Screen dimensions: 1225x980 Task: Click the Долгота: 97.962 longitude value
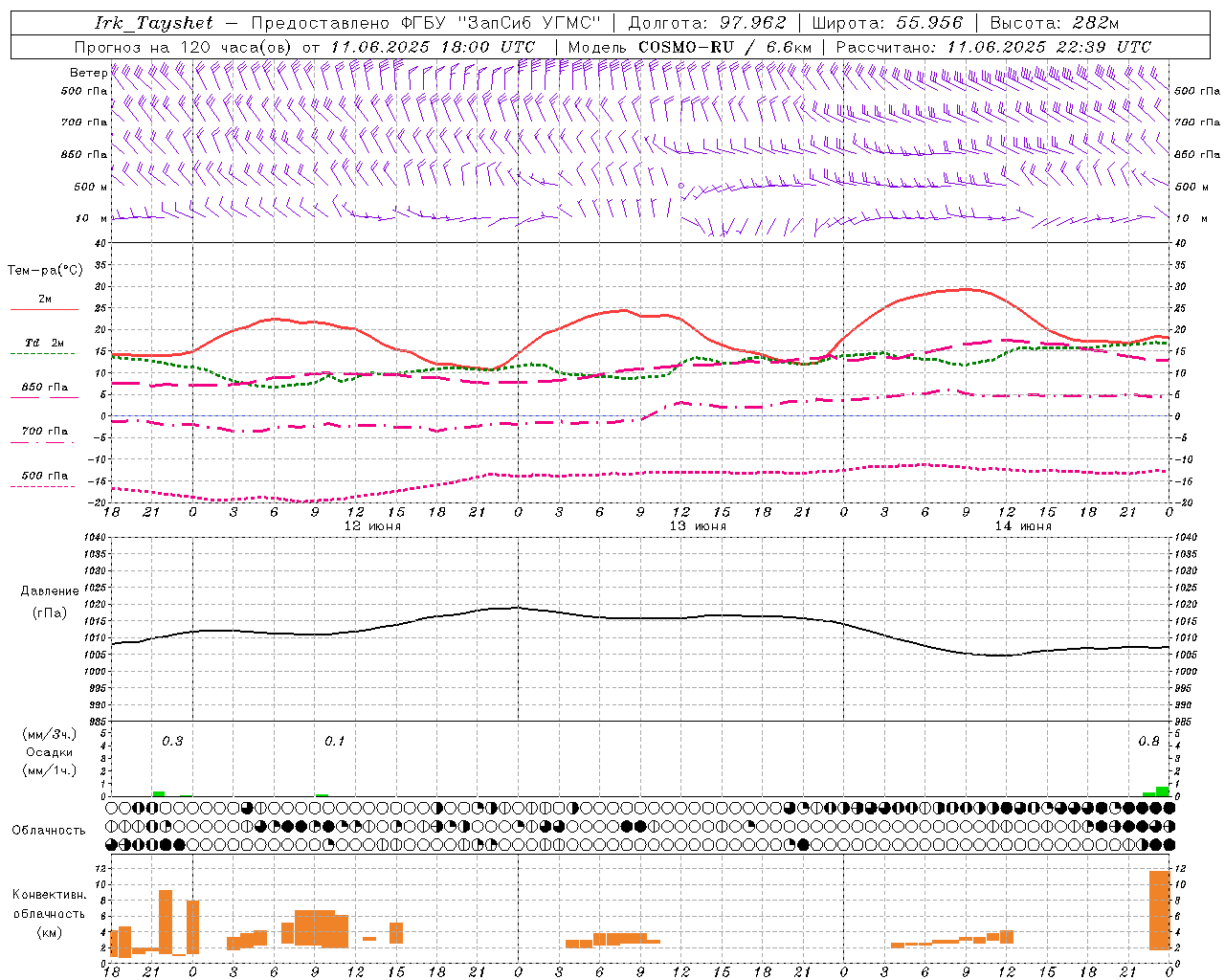pyautogui.click(x=706, y=23)
